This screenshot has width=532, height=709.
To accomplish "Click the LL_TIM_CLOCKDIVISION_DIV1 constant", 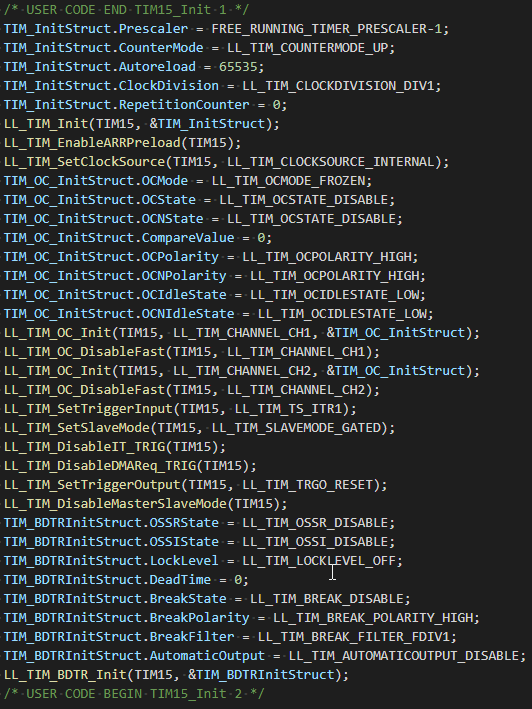I will coord(338,85).
